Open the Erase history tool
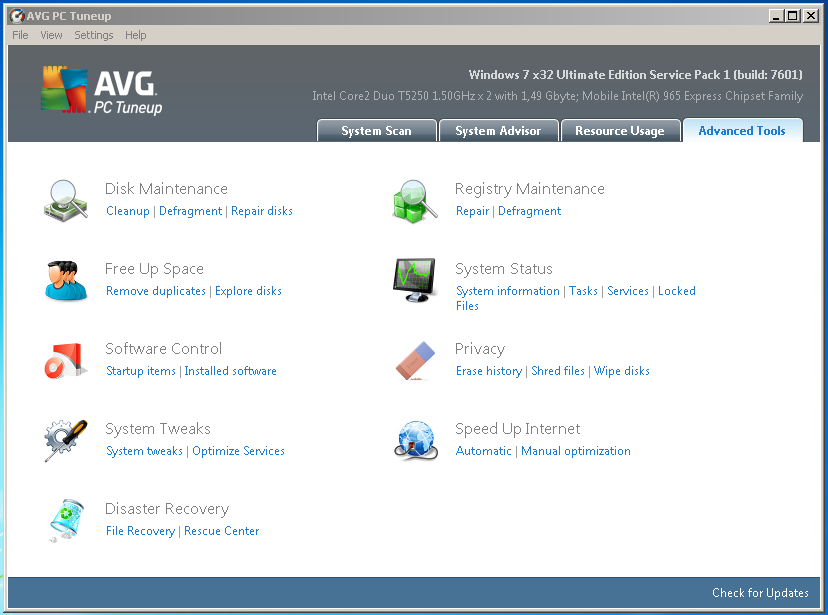The image size is (828, 615). click(489, 371)
